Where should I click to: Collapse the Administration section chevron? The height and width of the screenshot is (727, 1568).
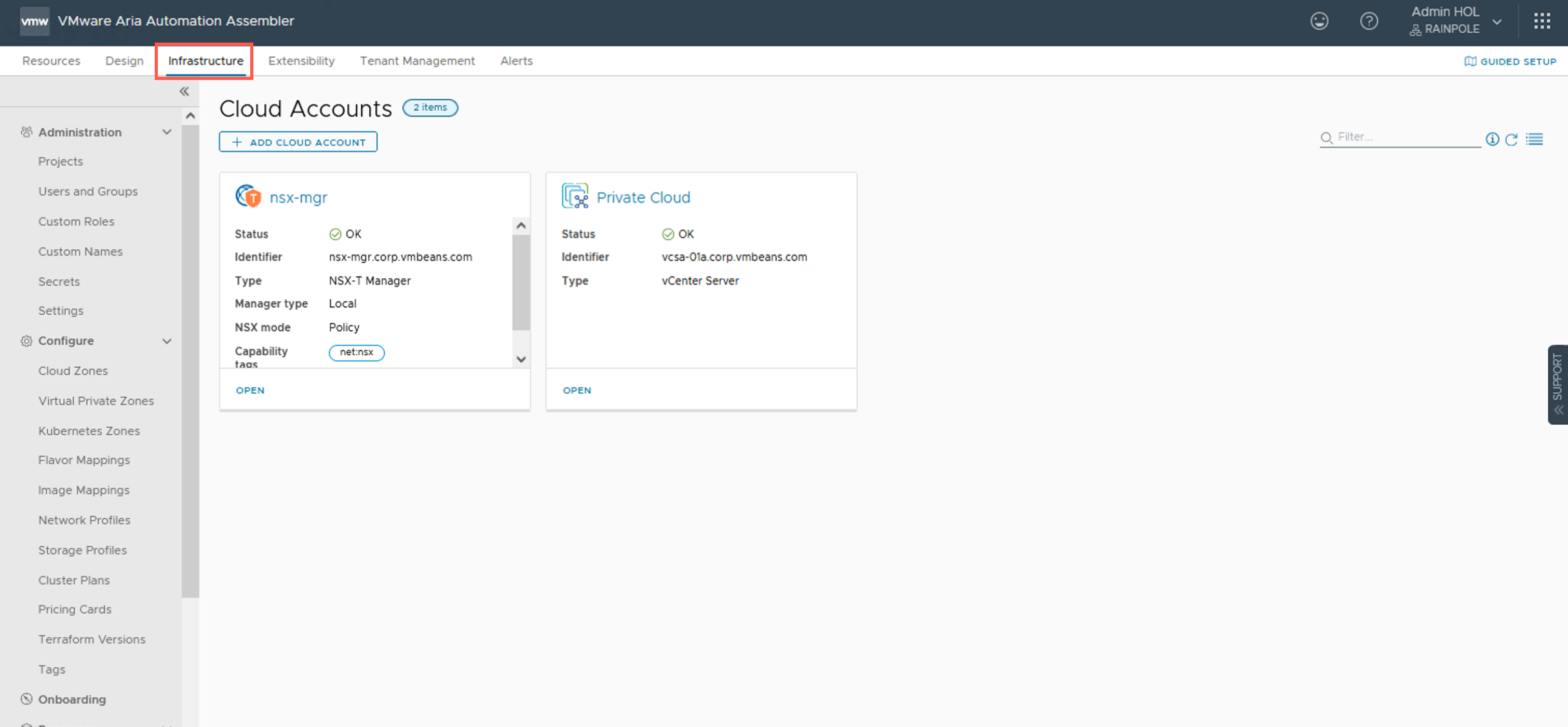(x=167, y=132)
